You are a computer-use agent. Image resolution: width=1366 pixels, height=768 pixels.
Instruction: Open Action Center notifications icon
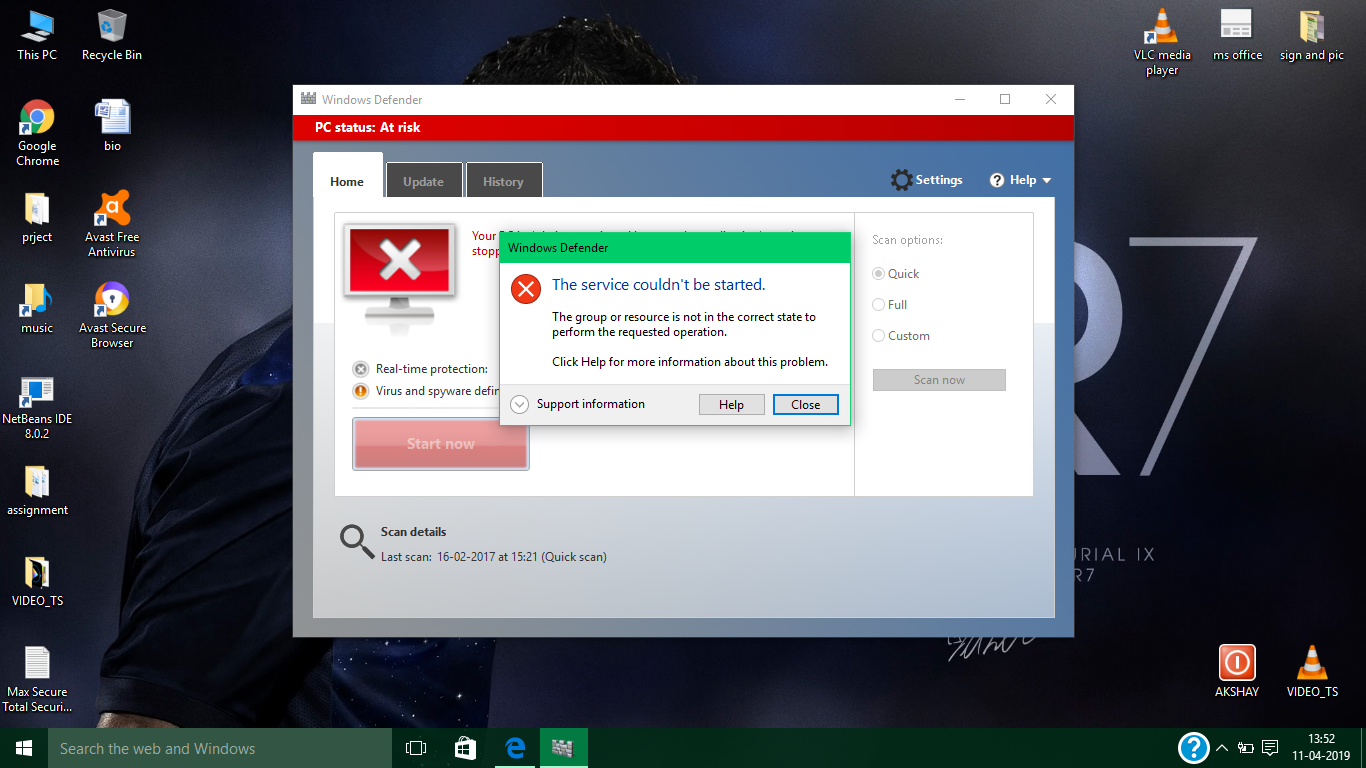(x=1270, y=748)
